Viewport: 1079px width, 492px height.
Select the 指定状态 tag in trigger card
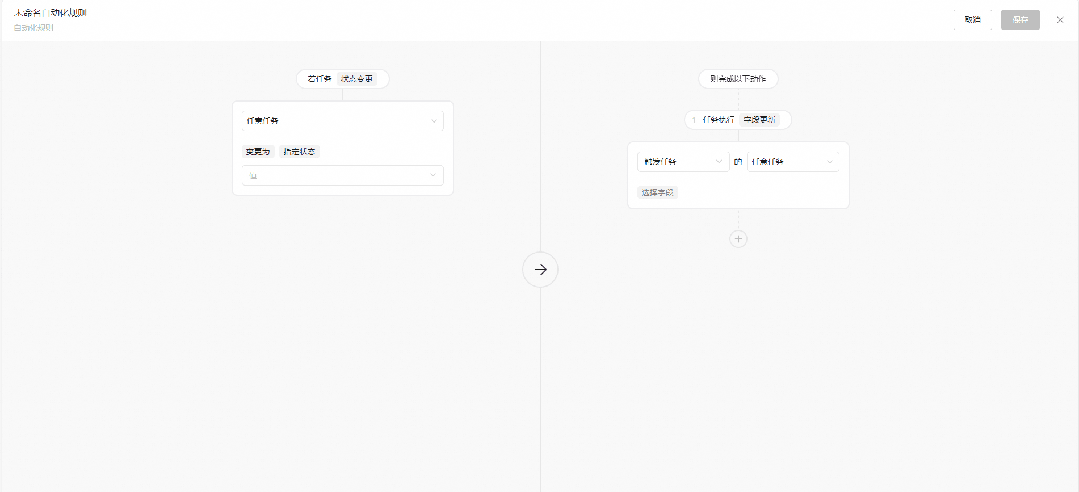pos(298,152)
